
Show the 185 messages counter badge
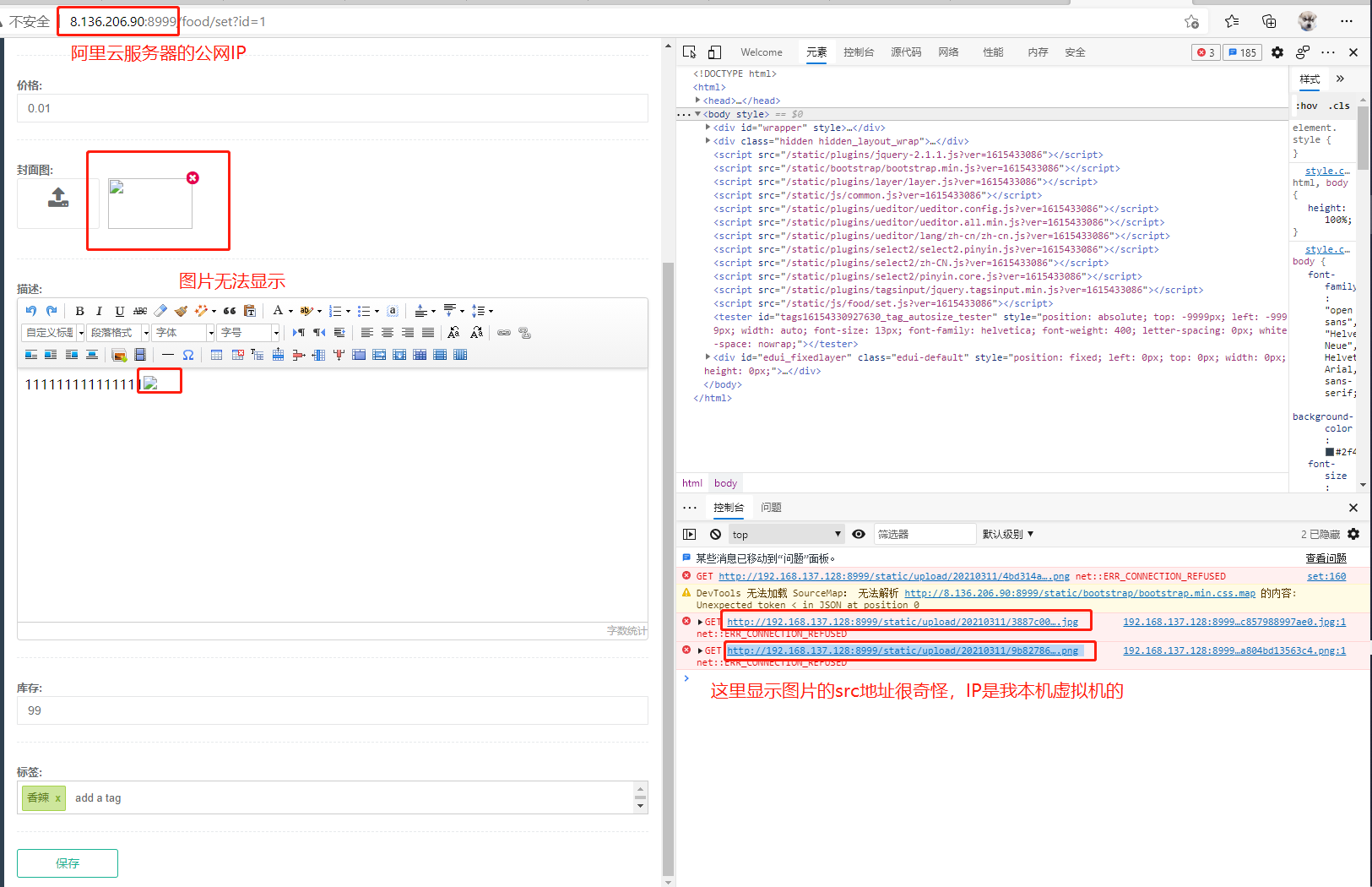[x=1242, y=52]
